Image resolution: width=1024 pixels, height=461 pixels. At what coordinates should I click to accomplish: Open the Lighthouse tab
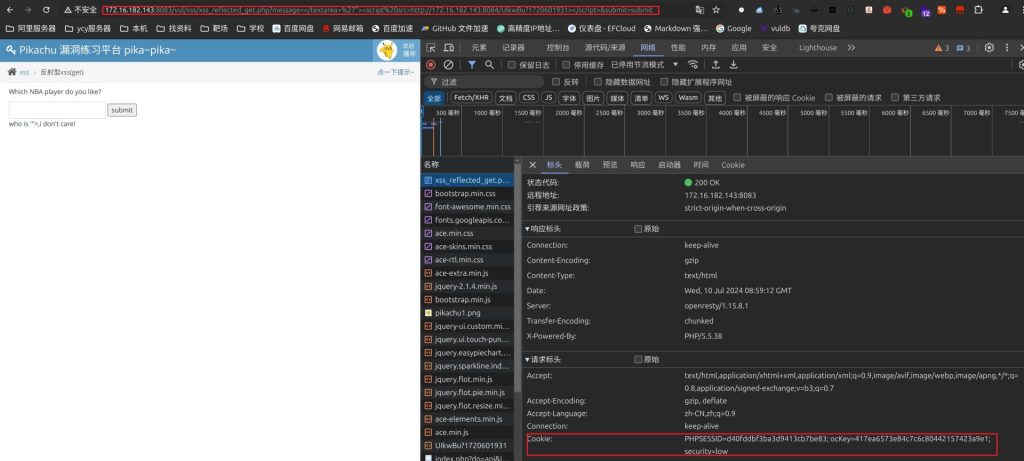[818, 48]
